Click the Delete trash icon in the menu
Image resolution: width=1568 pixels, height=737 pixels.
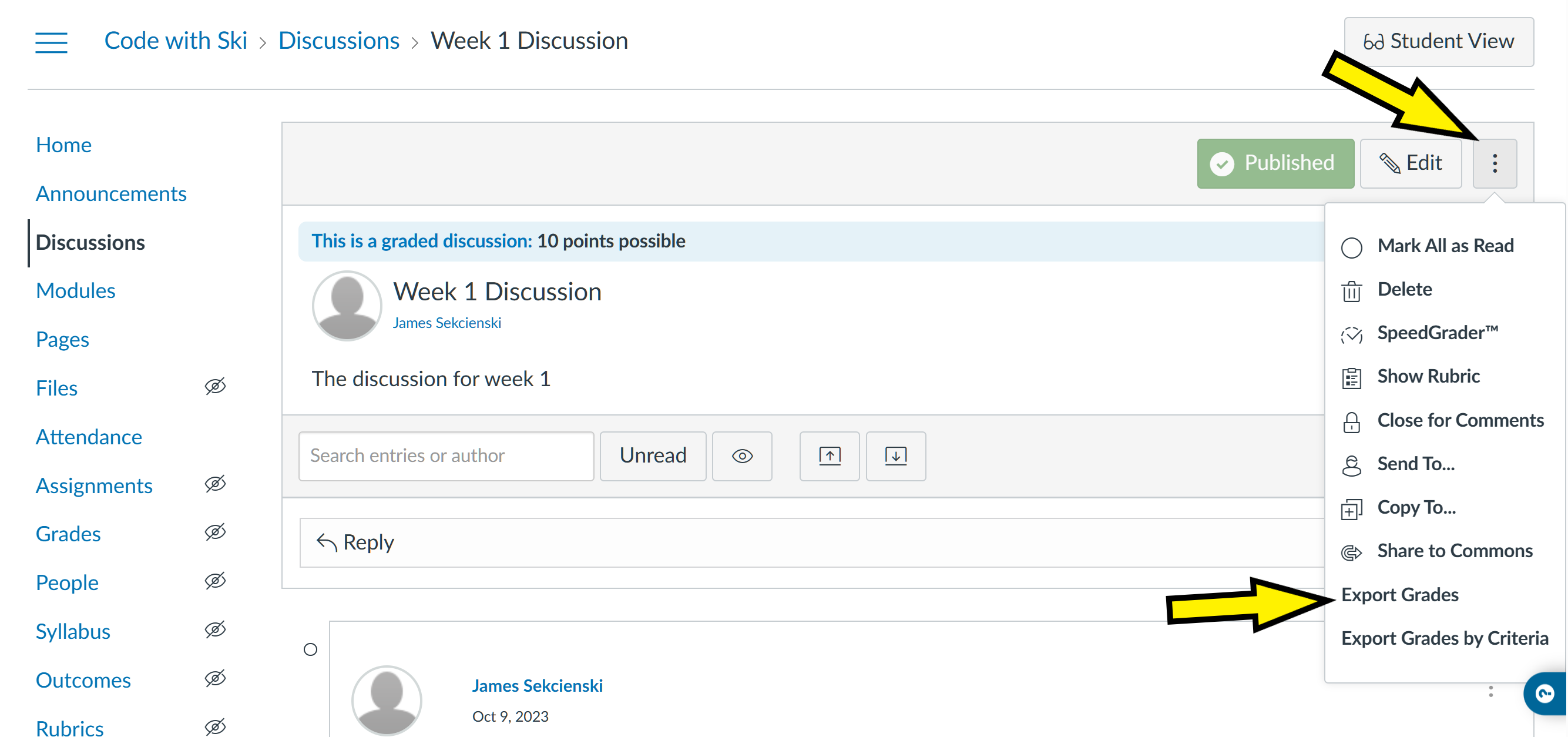1352,289
